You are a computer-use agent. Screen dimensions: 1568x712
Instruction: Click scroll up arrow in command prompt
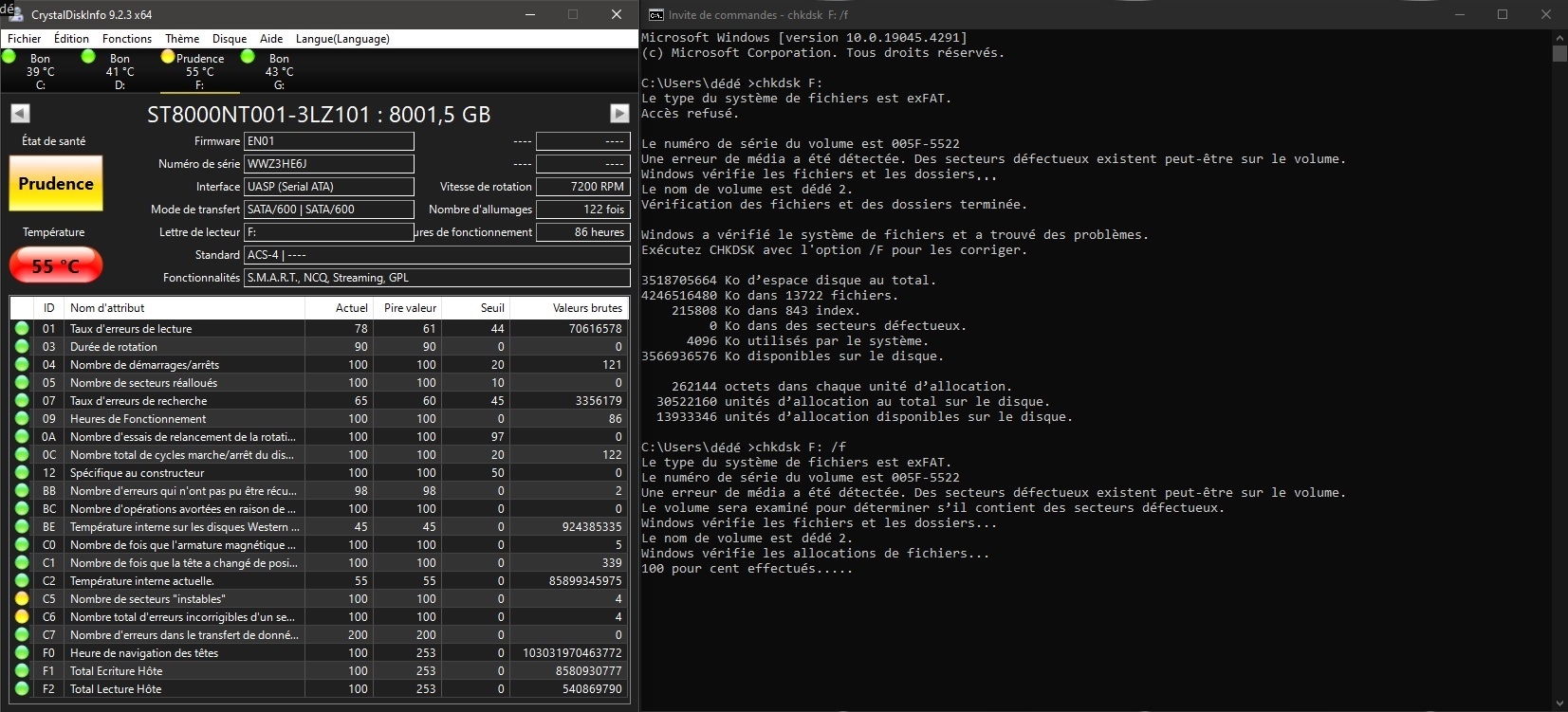(1559, 38)
